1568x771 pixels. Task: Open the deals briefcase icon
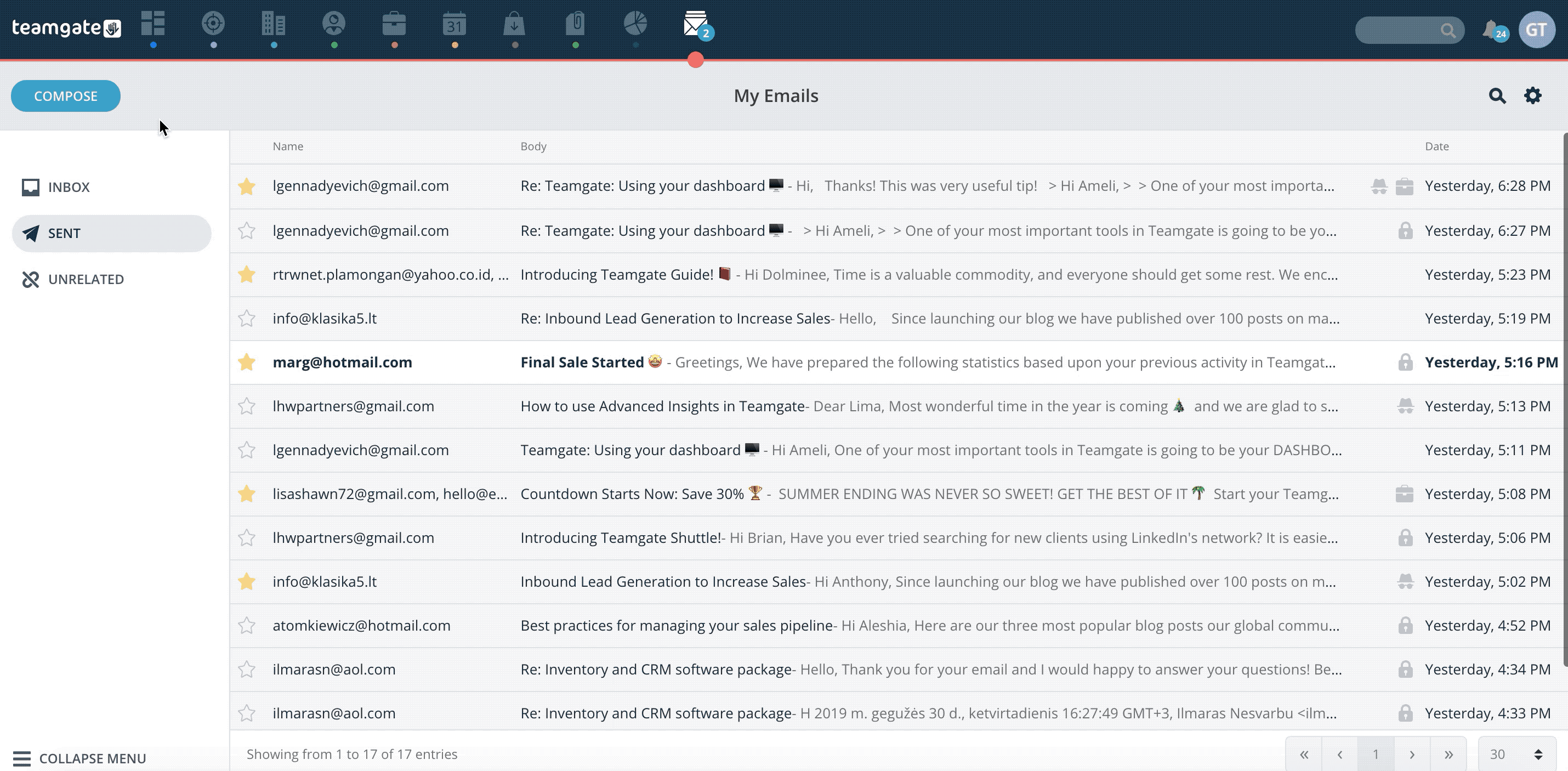coord(394,24)
